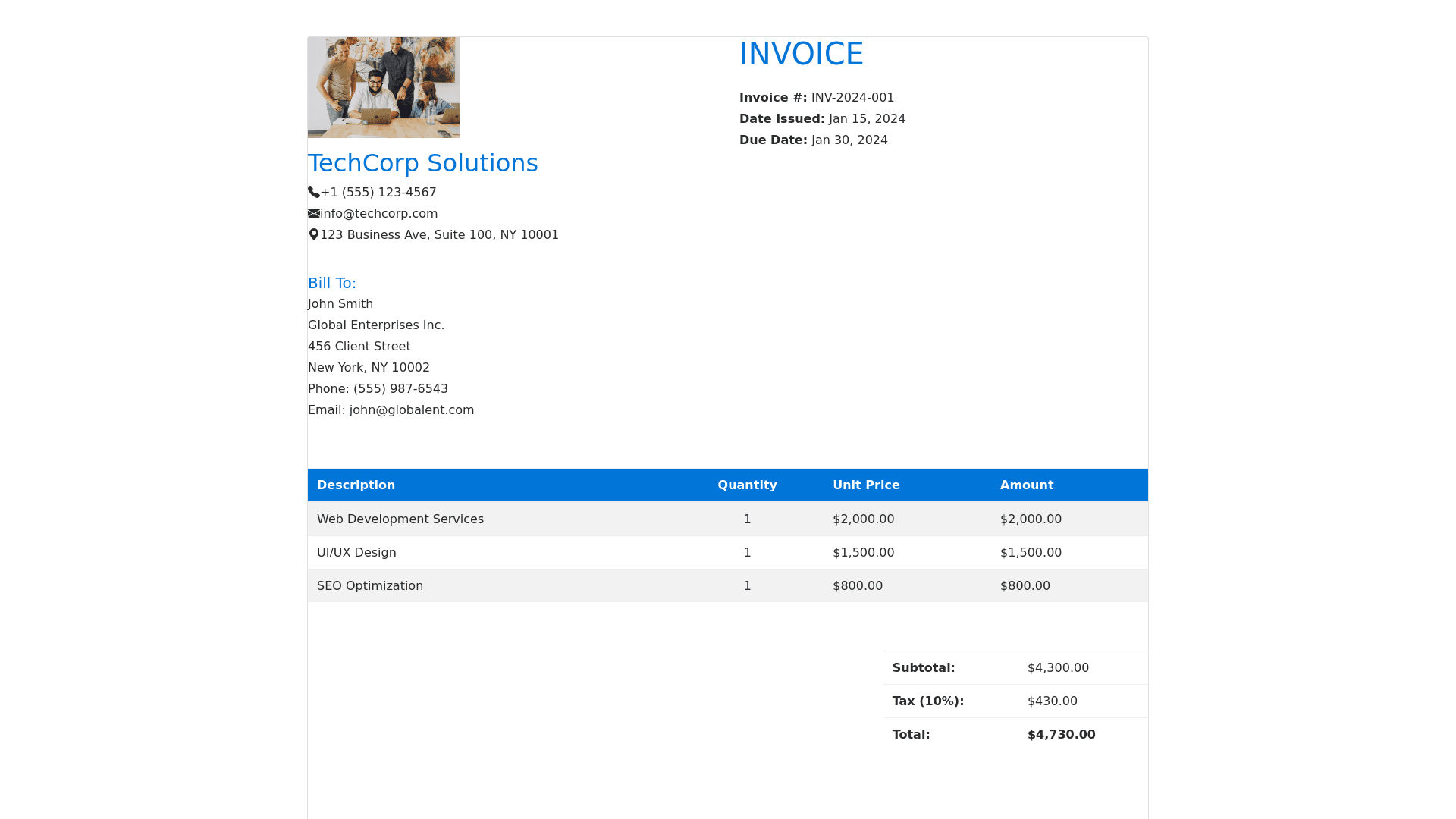Click the total amount $4,730.00
The image size is (1456, 819).
click(x=1061, y=735)
